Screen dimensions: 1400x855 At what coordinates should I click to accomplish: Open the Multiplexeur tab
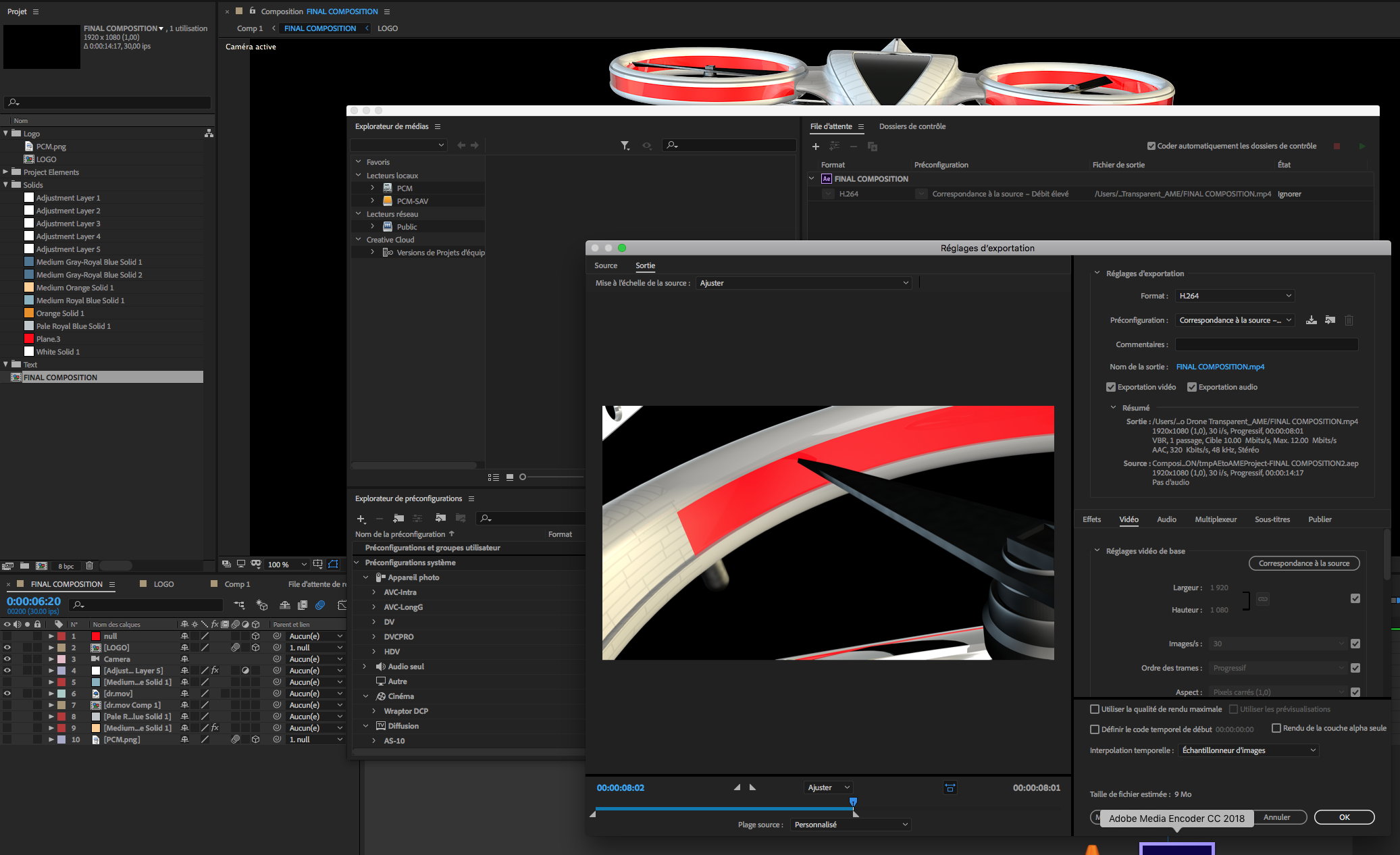(x=1216, y=519)
